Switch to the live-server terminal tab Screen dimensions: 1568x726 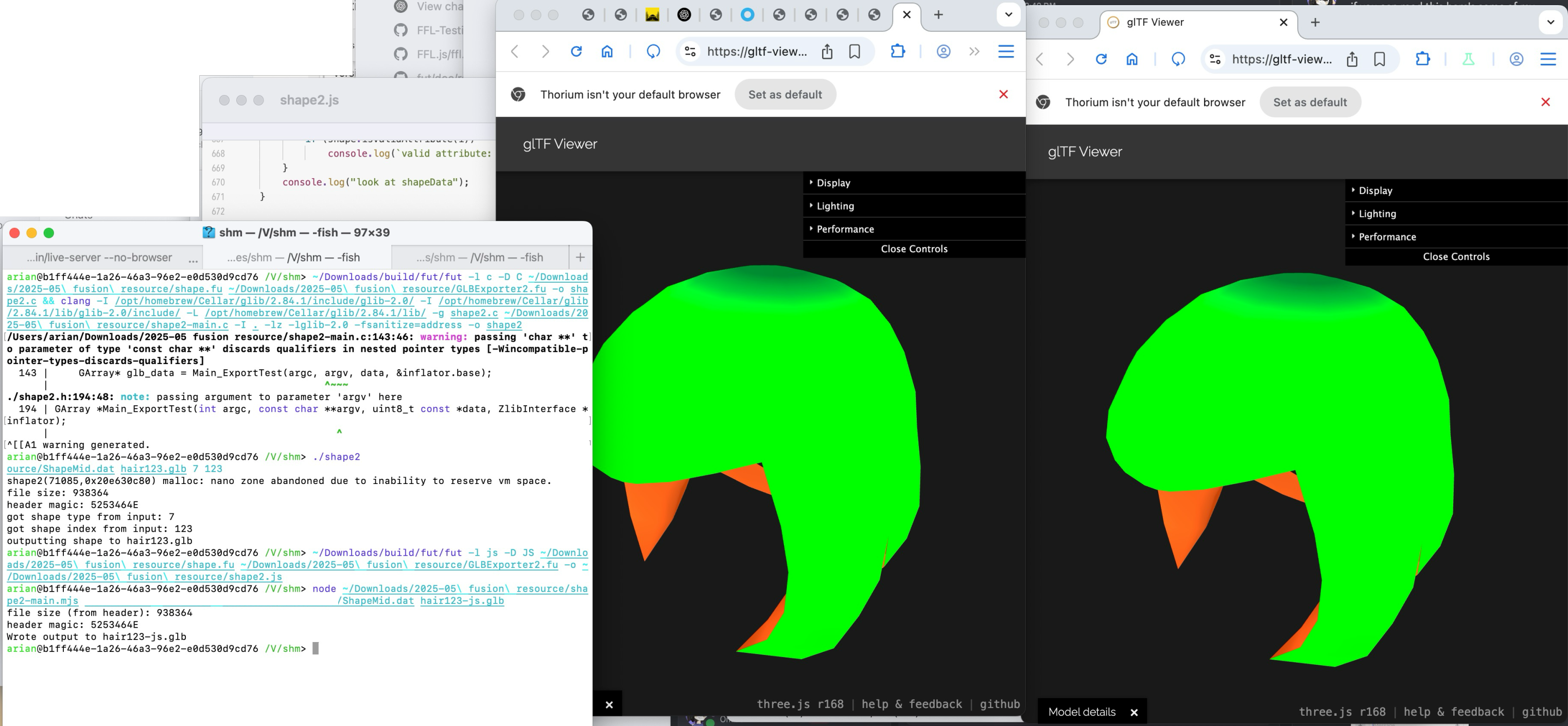click(x=100, y=257)
